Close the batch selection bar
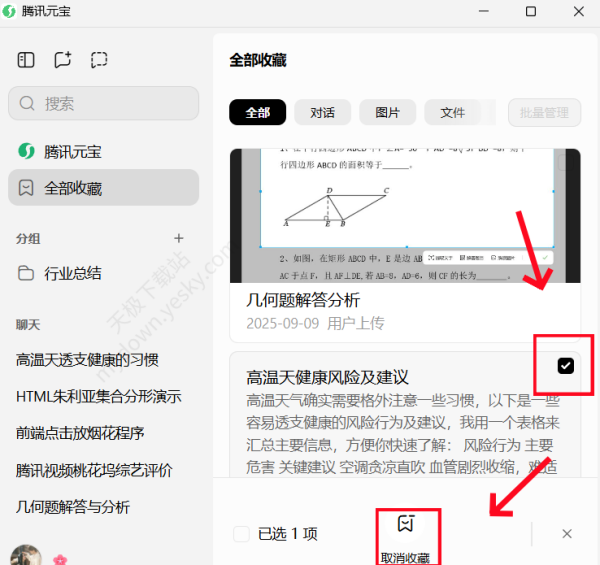The width and height of the screenshot is (600, 565). [x=567, y=534]
